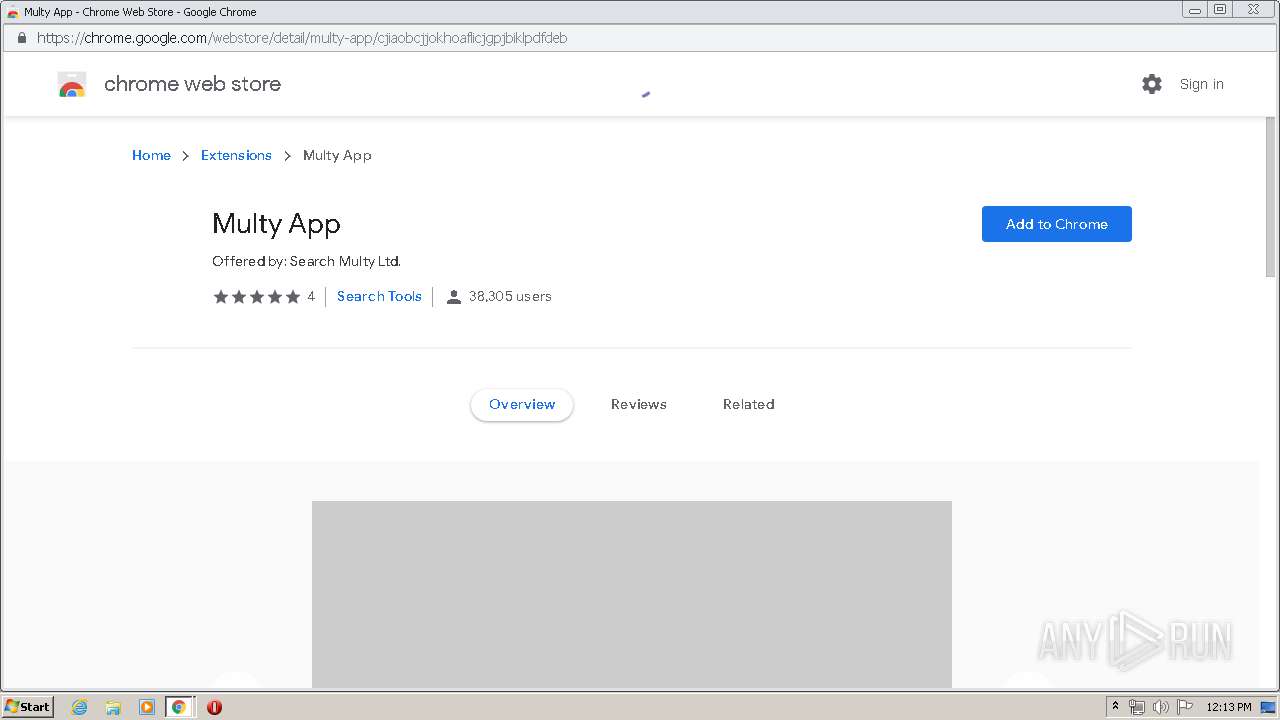Click the address bar URL
The image size is (1280, 720).
coord(302,38)
